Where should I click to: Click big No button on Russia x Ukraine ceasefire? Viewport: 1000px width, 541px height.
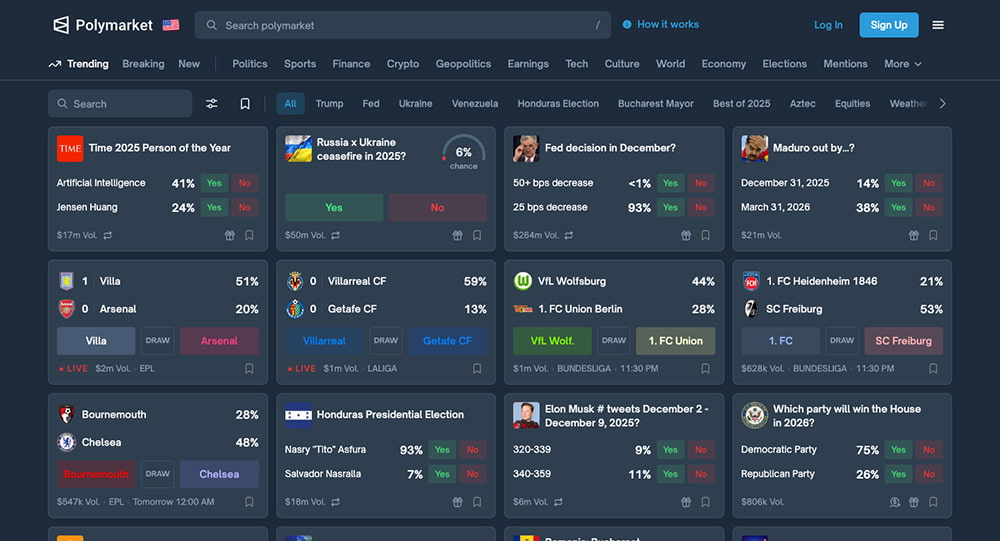point(438,207)
